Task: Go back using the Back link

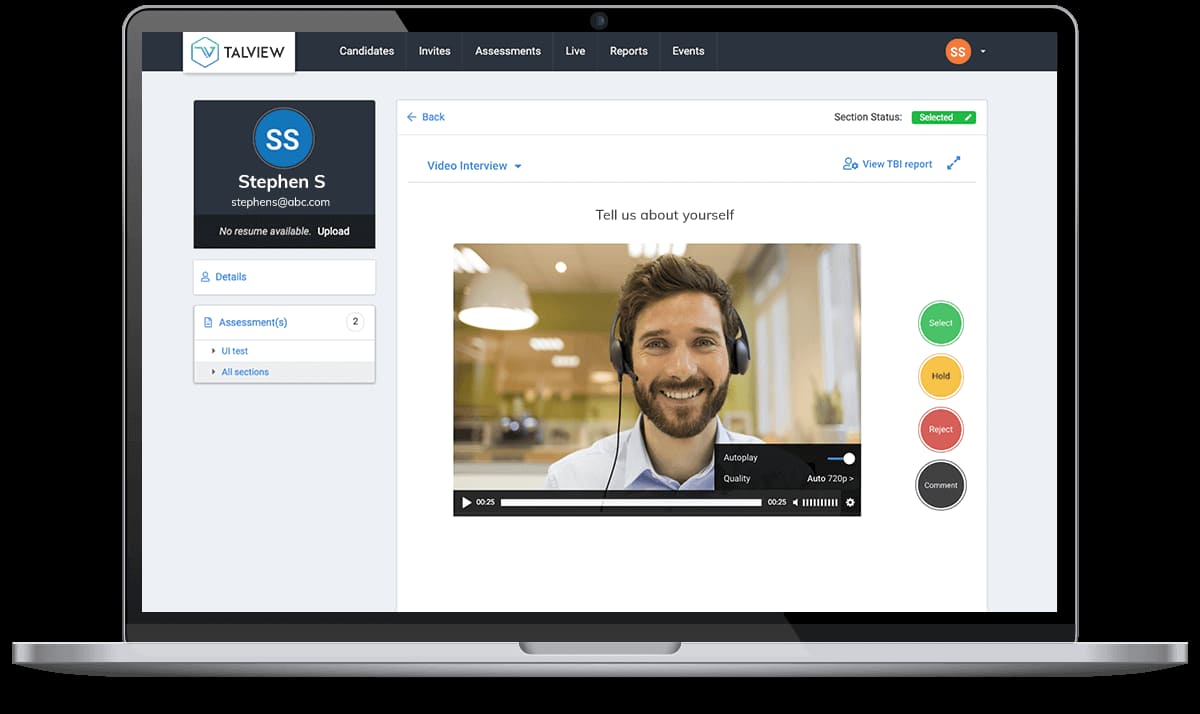Action: point(425,117)
